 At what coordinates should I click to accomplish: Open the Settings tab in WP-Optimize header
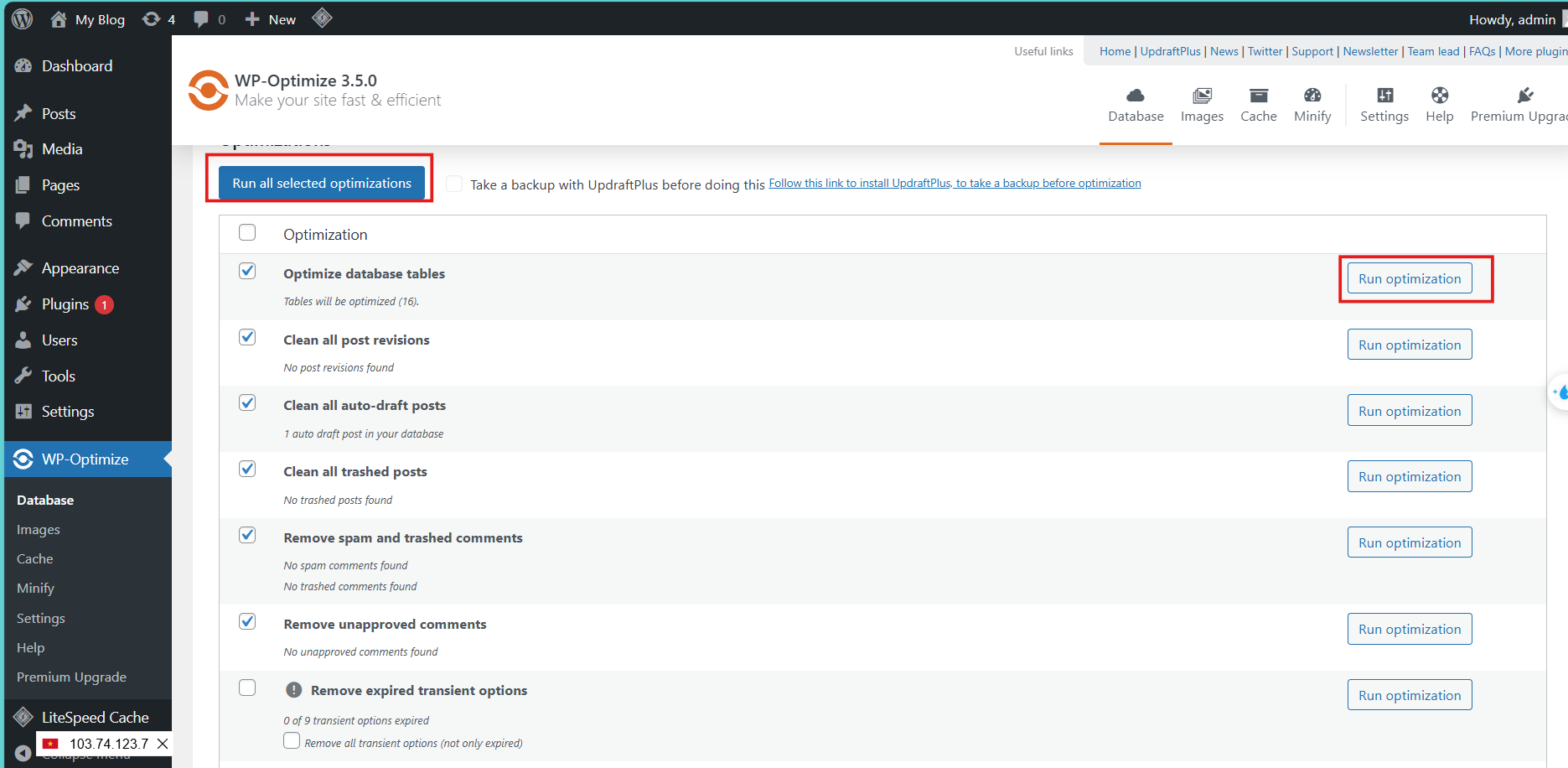coord(1384,105)
